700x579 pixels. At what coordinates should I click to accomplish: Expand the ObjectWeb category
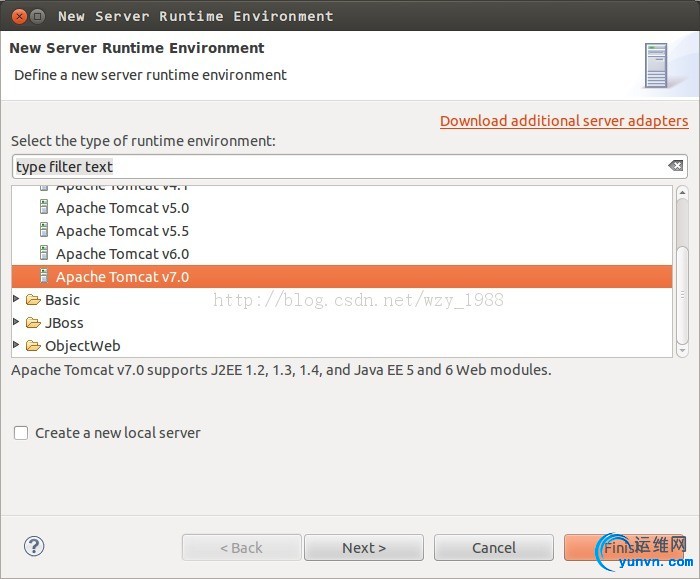coord(16,345)
